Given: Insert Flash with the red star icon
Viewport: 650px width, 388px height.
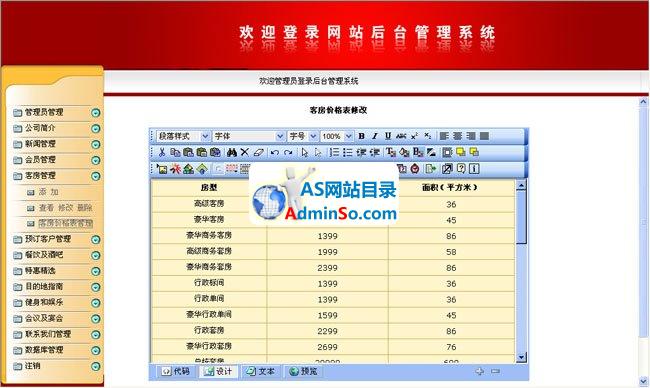Looking at the screenshot, I should coord(175,169).
